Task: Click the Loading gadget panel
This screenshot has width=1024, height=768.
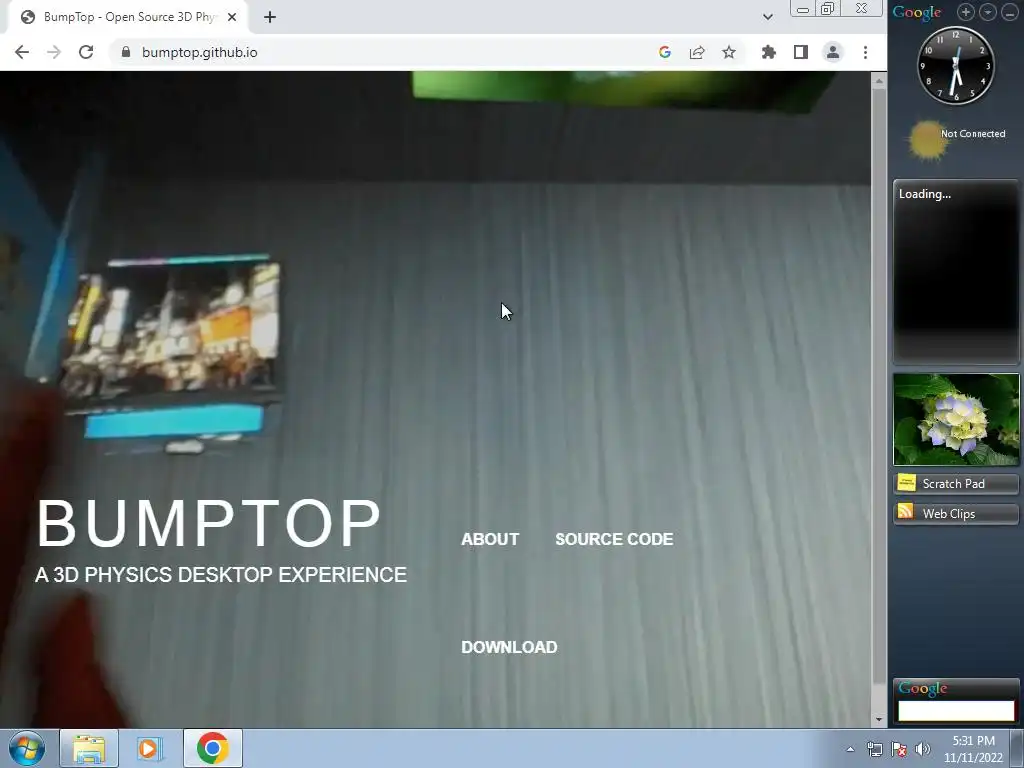Action: [x=956, y=272]
